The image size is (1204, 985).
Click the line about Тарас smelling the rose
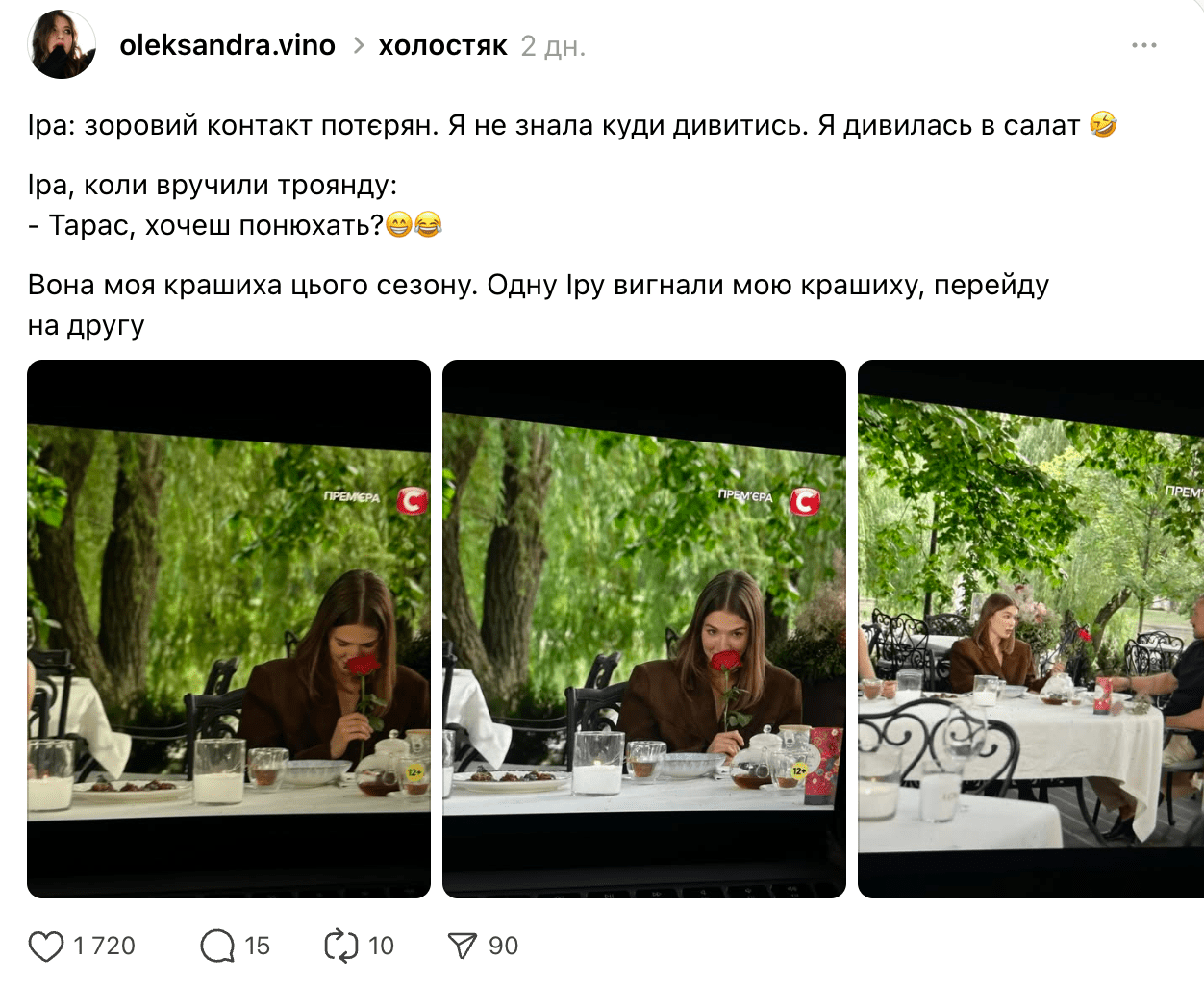(x=235, y=225)
